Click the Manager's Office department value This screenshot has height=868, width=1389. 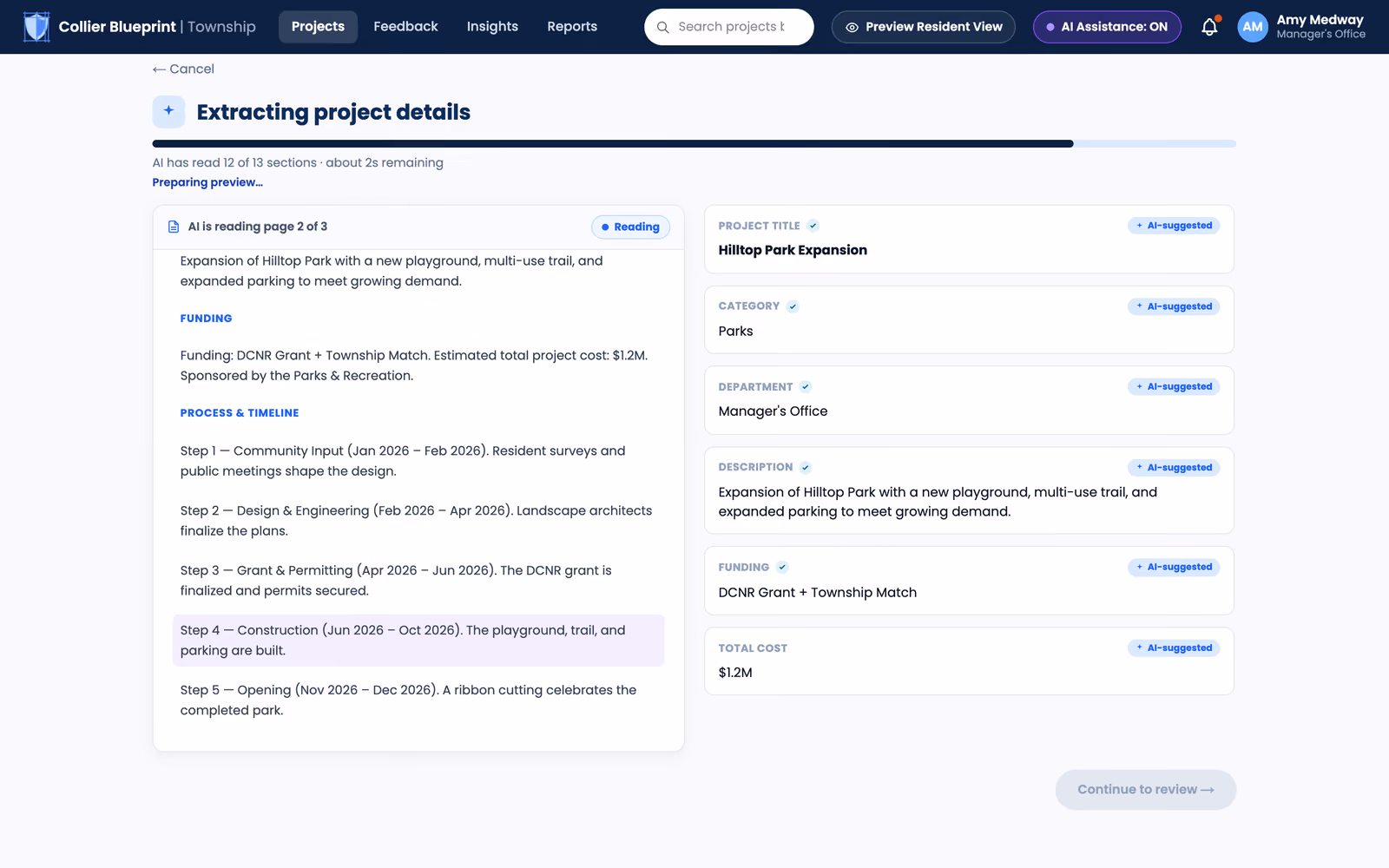pyautogui.click(x=773, y=411)
